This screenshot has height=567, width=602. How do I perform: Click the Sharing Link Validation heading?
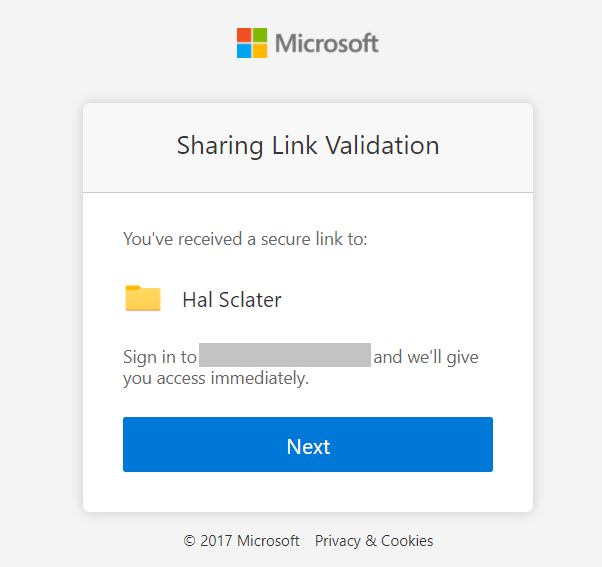coord(308,146)
